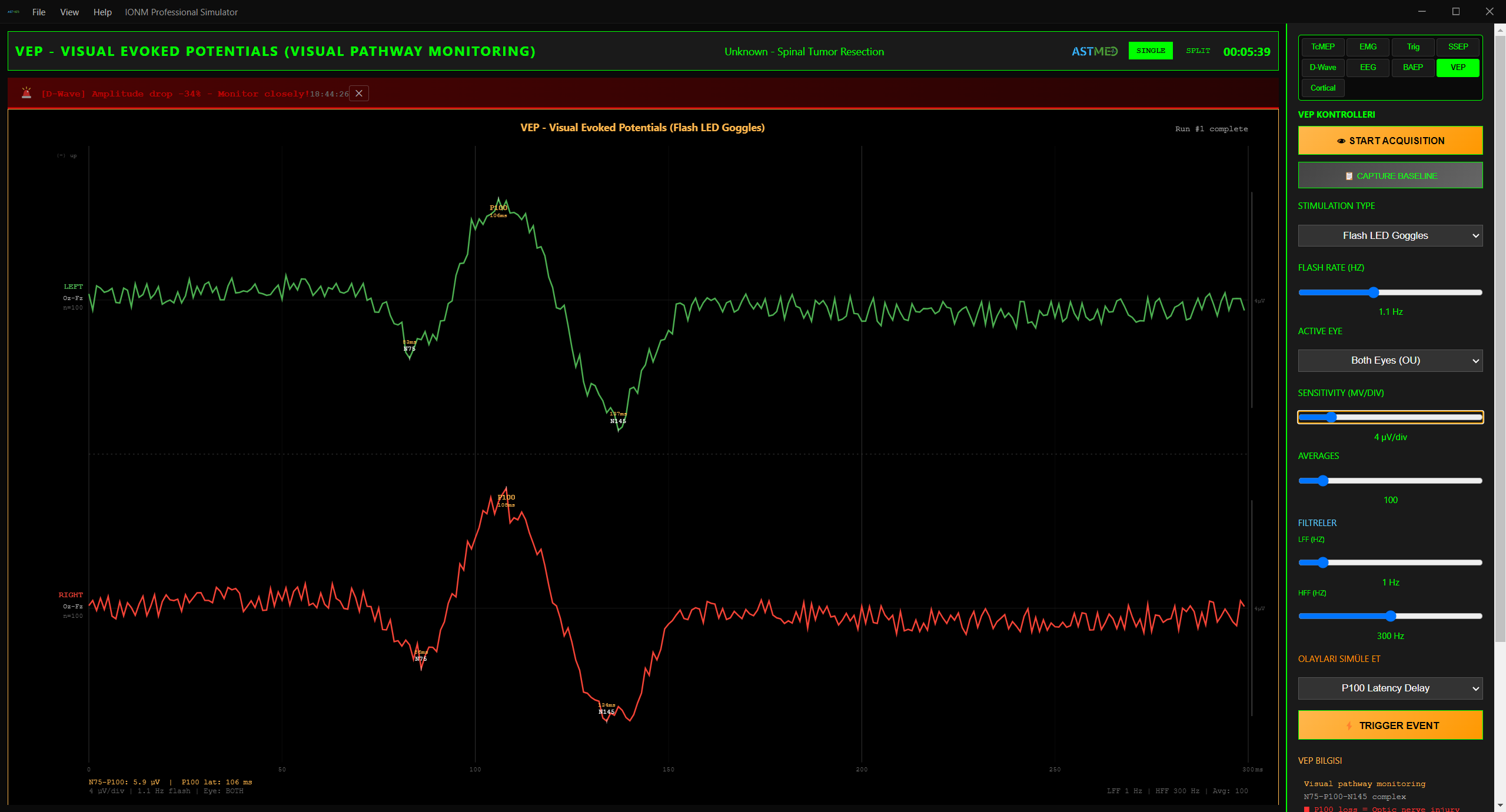Open the File menu
This screenshot has height=812, width=1506.
pyautogui.click(x=39, y=12)
